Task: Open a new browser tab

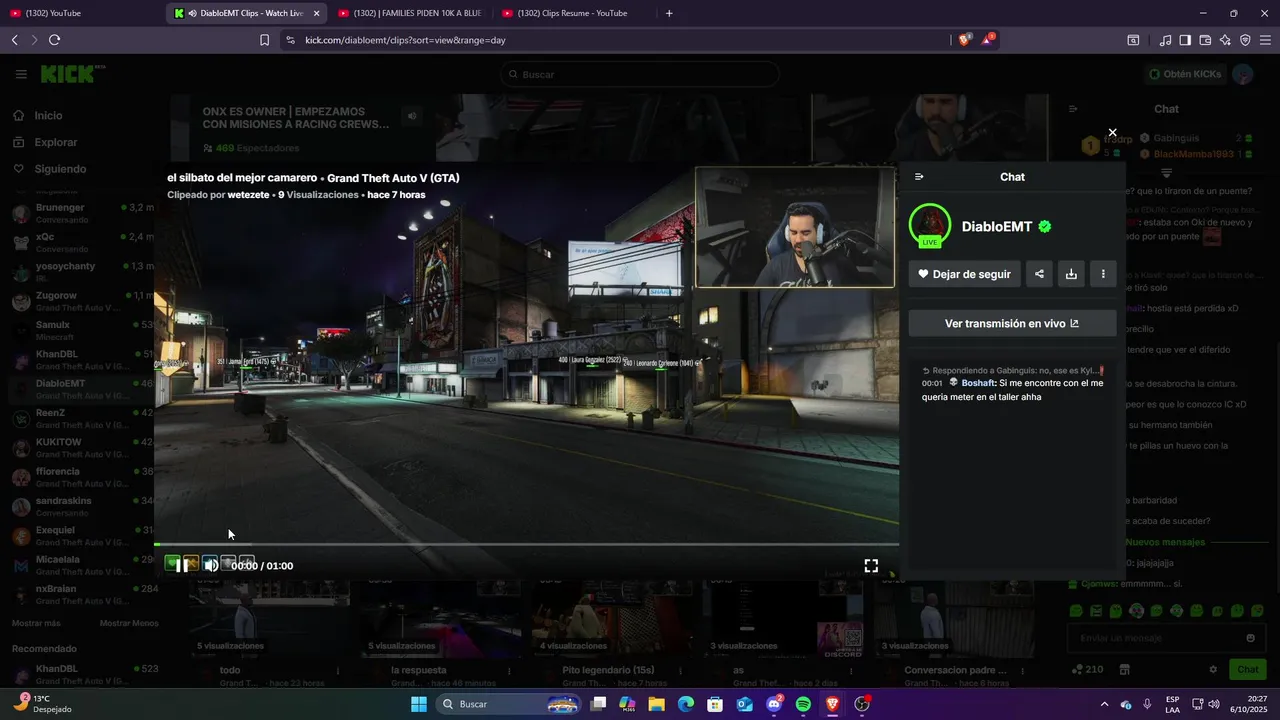Action: (x=669, y=13)
